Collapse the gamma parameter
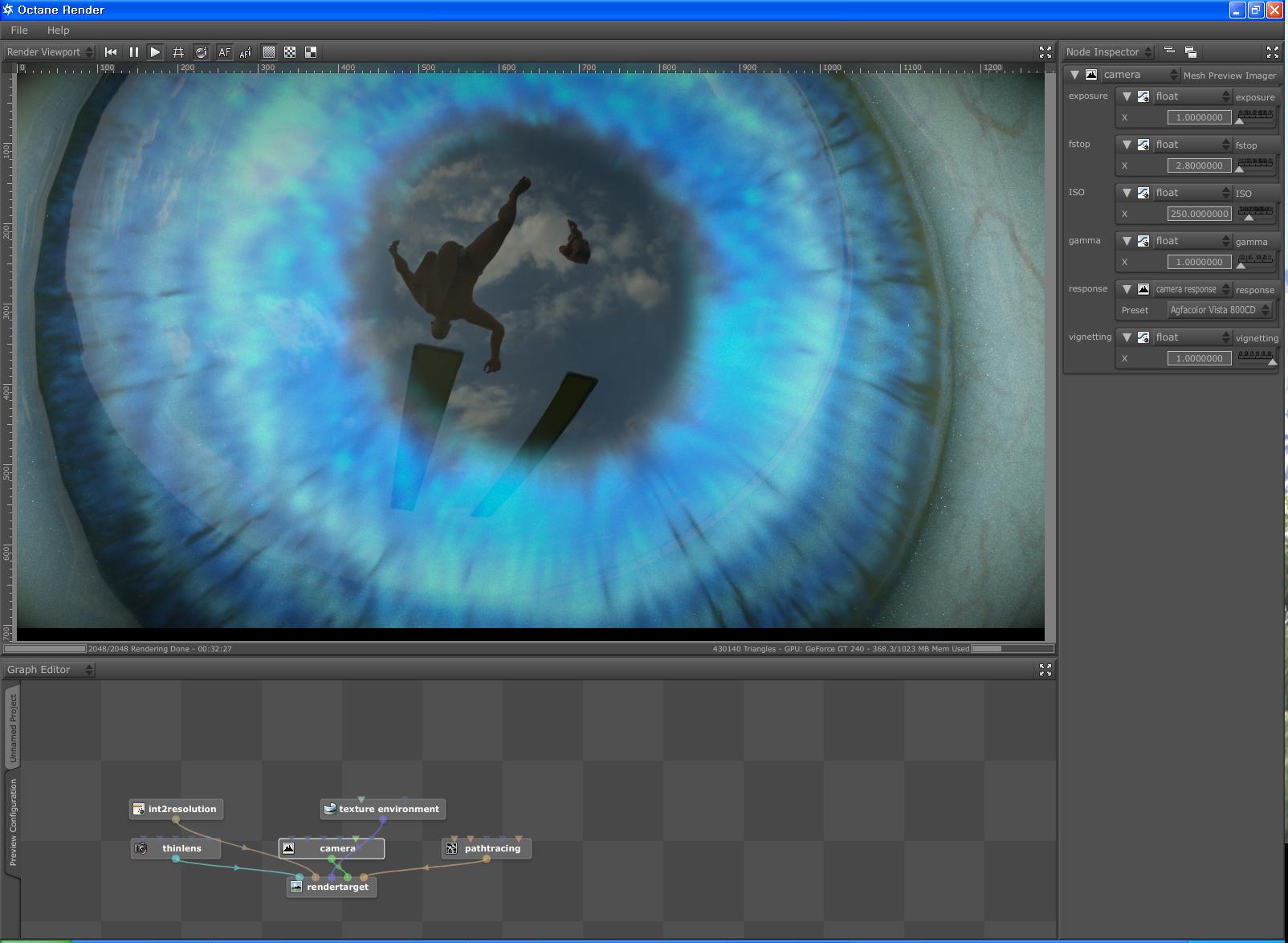Screen dimensions: 1288x943 pos(1127,241)
